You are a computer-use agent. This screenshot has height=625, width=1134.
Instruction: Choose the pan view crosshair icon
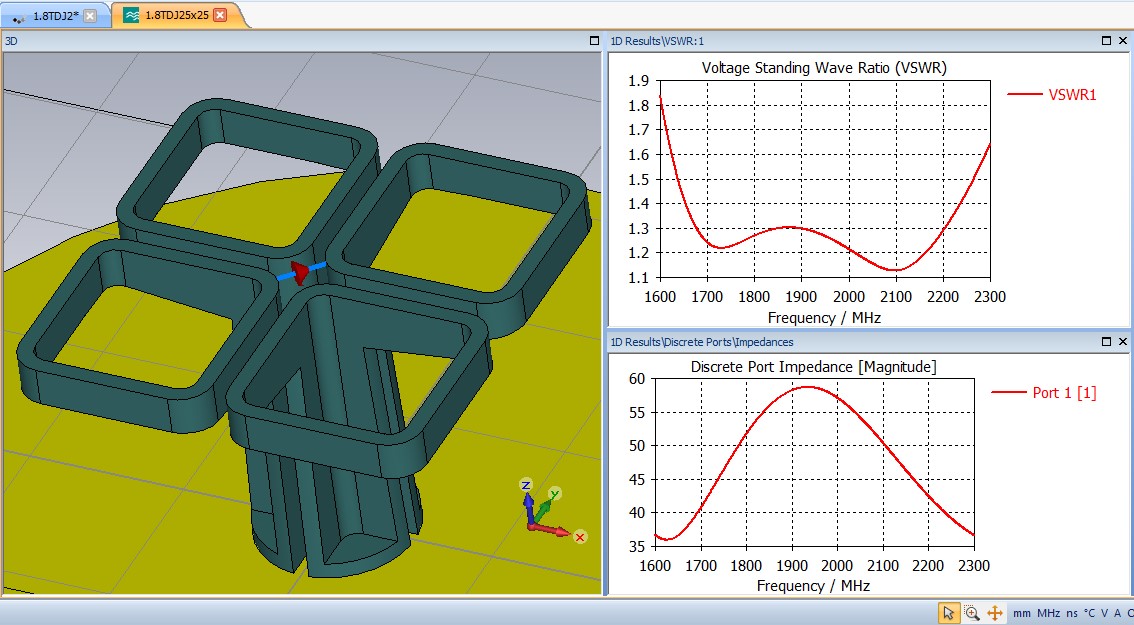[x=995, y=613]
